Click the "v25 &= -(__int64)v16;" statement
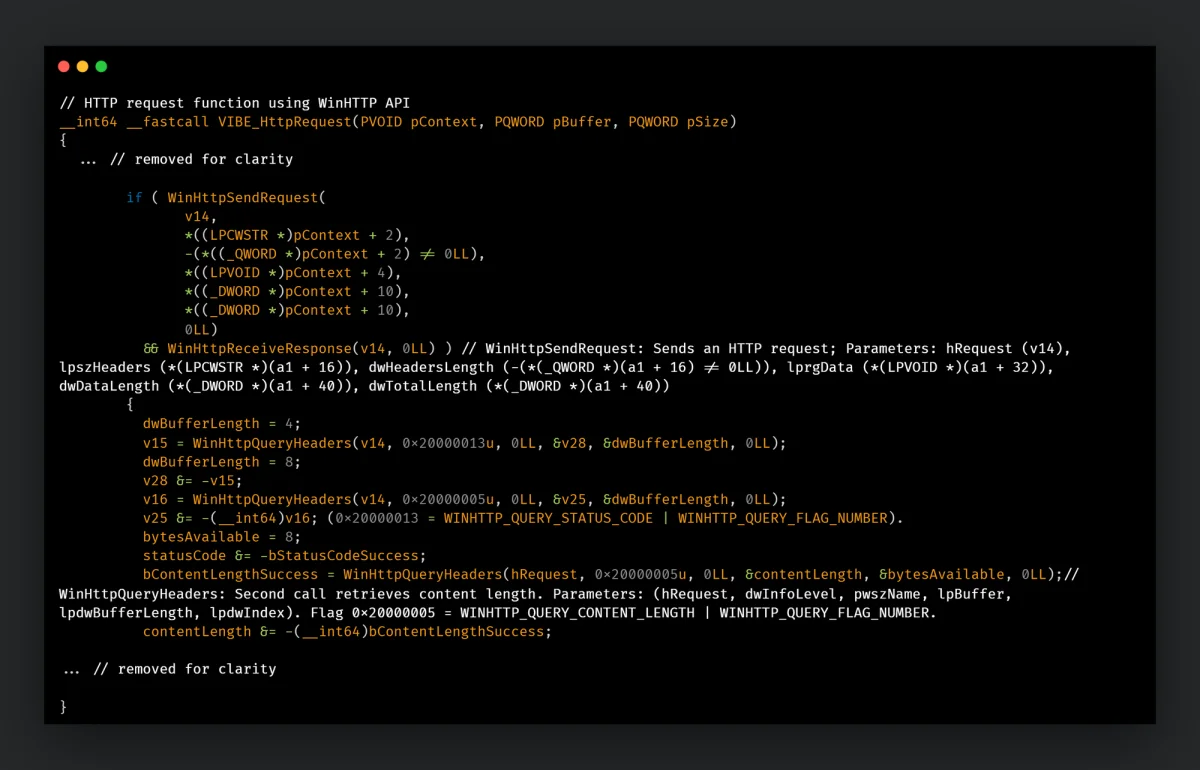The width and height of the screenshot is (1200, 770). 231,518
